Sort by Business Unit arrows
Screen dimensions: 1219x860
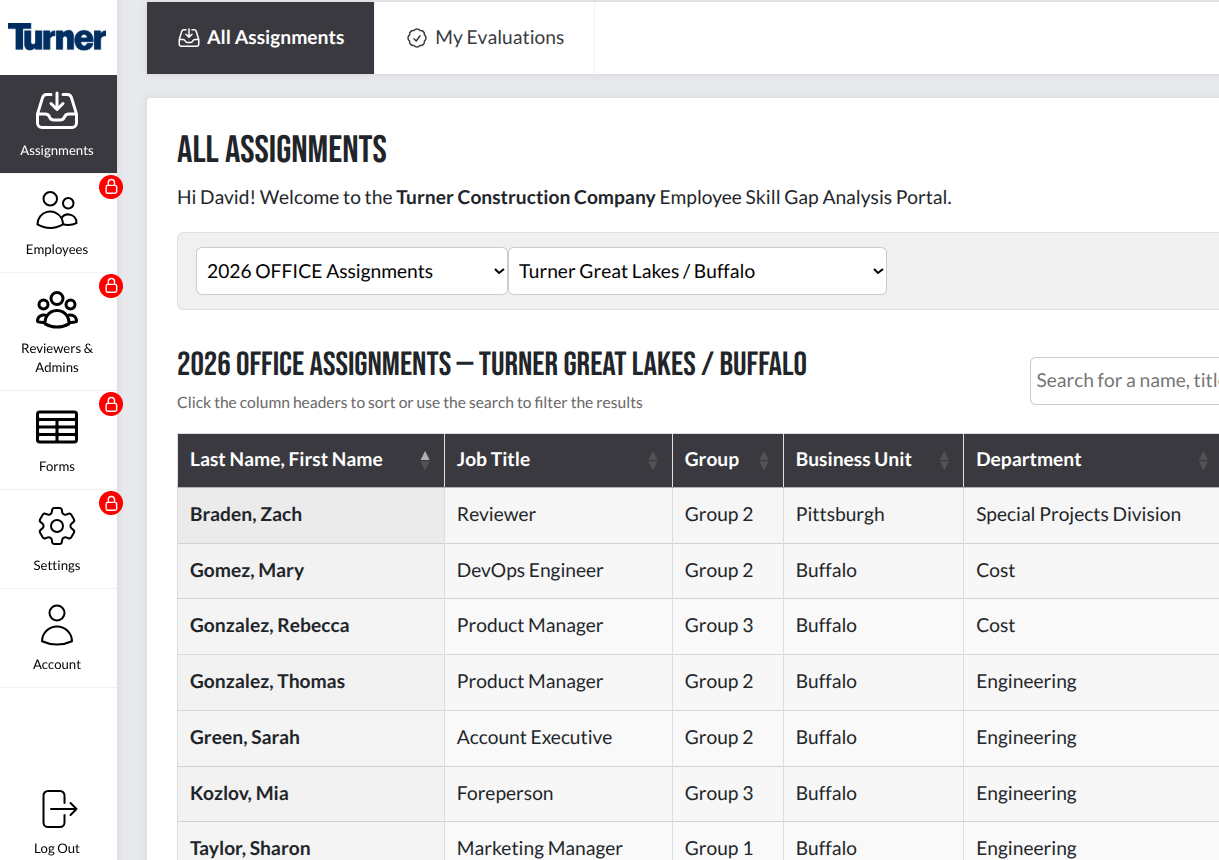pyautogui.click(x=944, y=460)
